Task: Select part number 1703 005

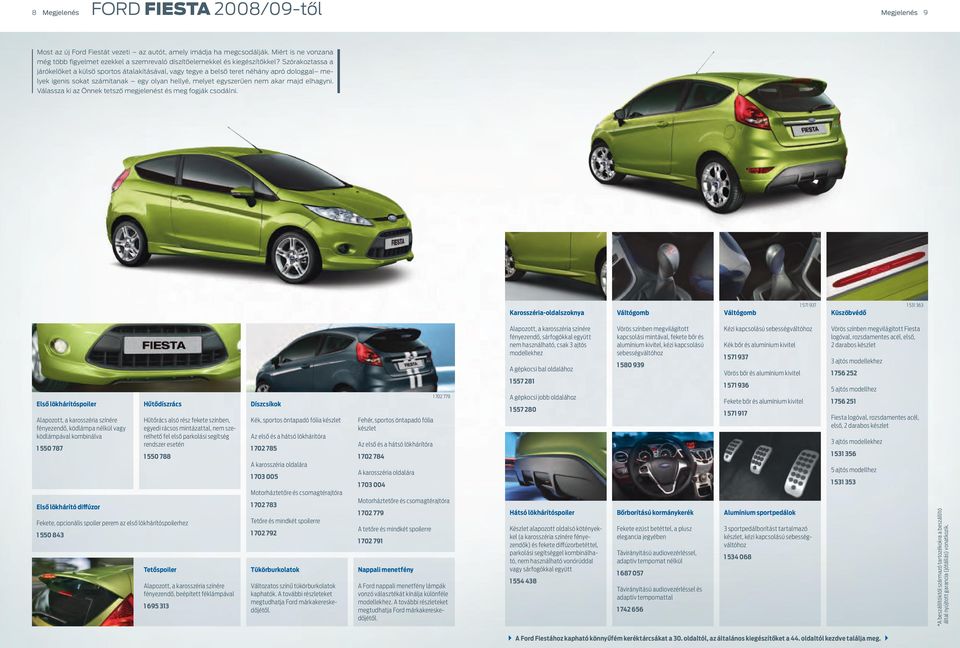Action: click(264, 477)
